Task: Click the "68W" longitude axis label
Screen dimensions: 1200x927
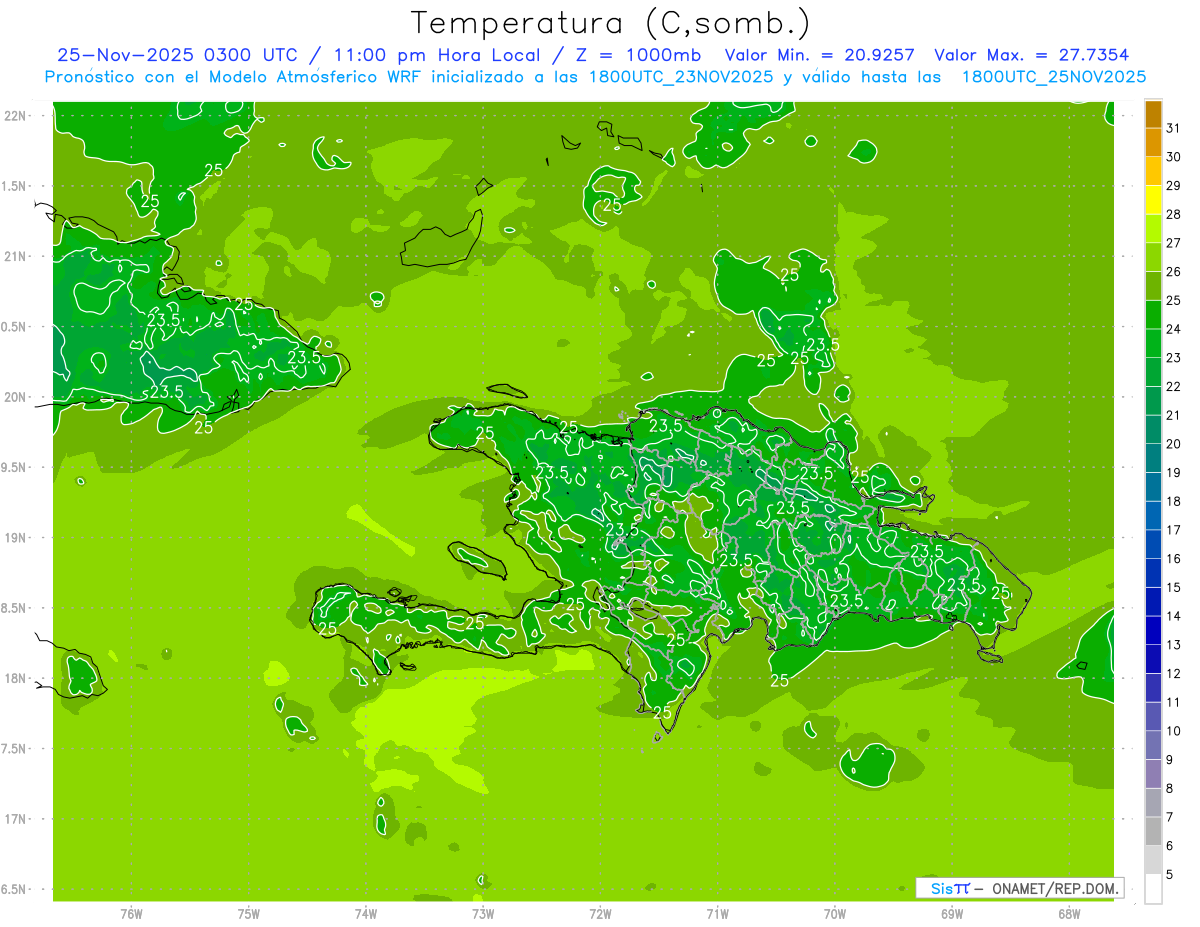Action: click(x=1069, y=914)
